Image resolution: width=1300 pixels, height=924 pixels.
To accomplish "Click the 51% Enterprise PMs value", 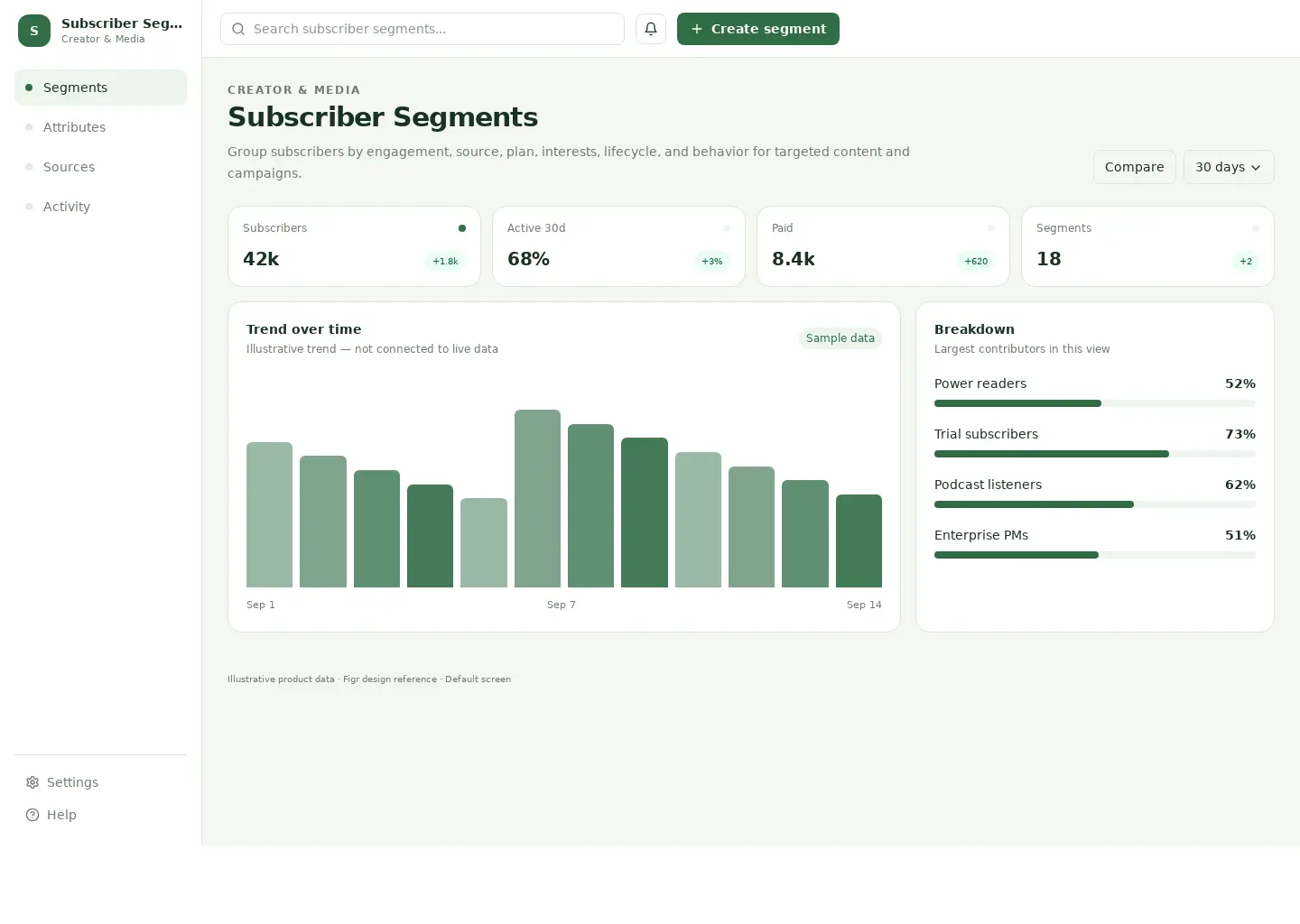I will [1240, 535].
